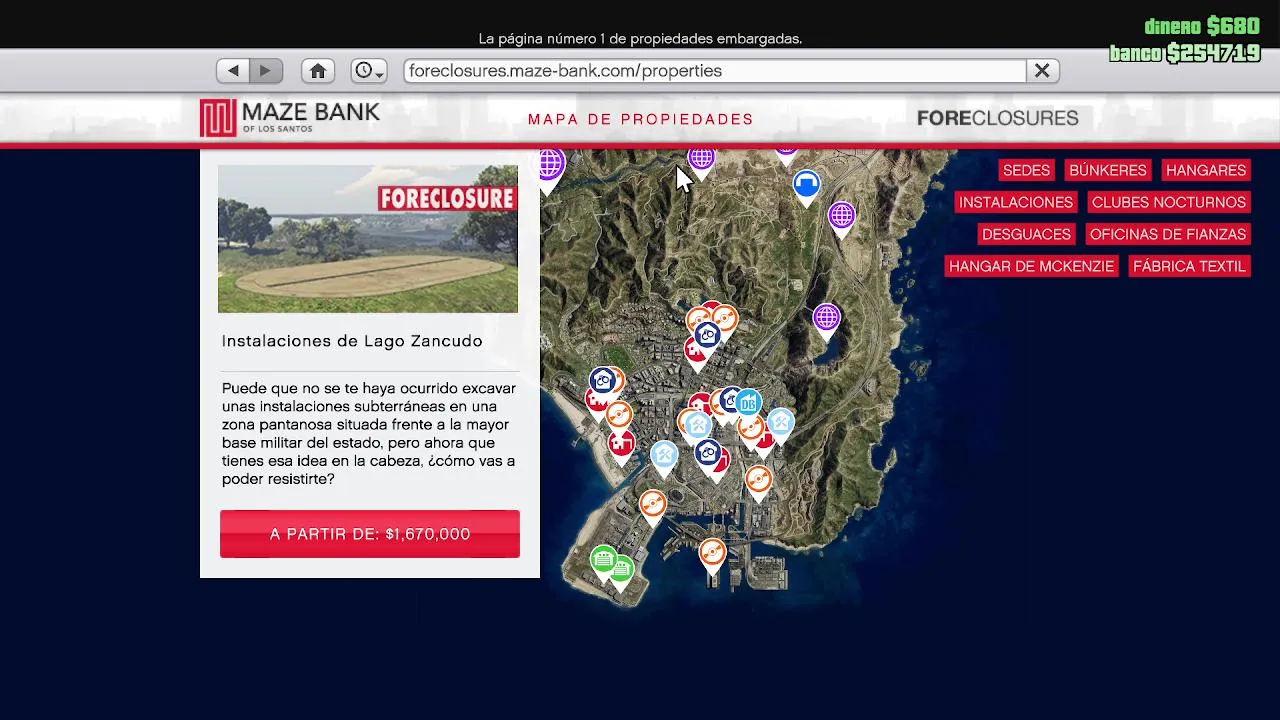Select the orange nightclub pin on the docks pier
This screenshot has width=1280, height=720.
pos(712,554)
